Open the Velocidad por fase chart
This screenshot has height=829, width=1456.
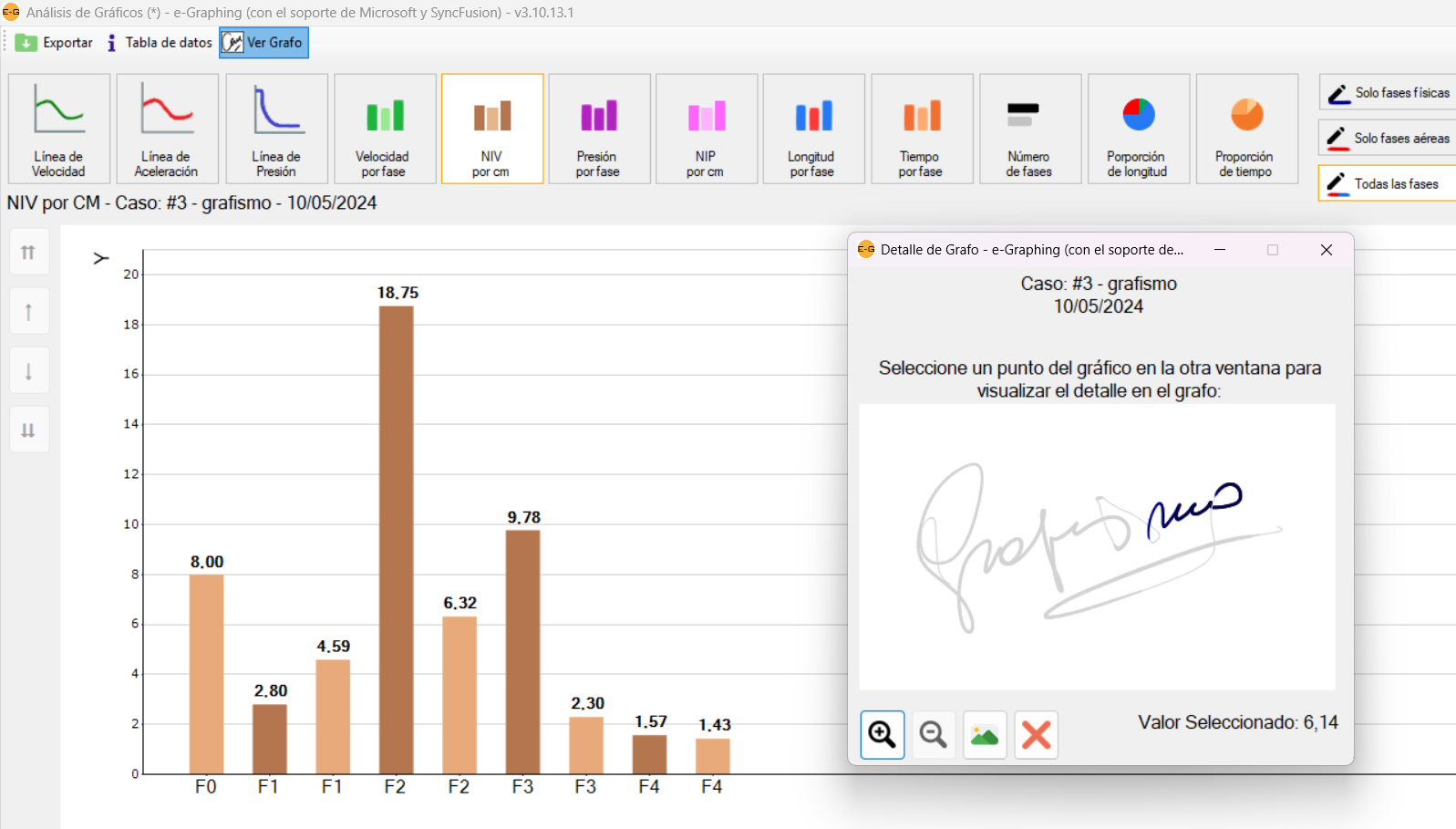coord(384,129)
